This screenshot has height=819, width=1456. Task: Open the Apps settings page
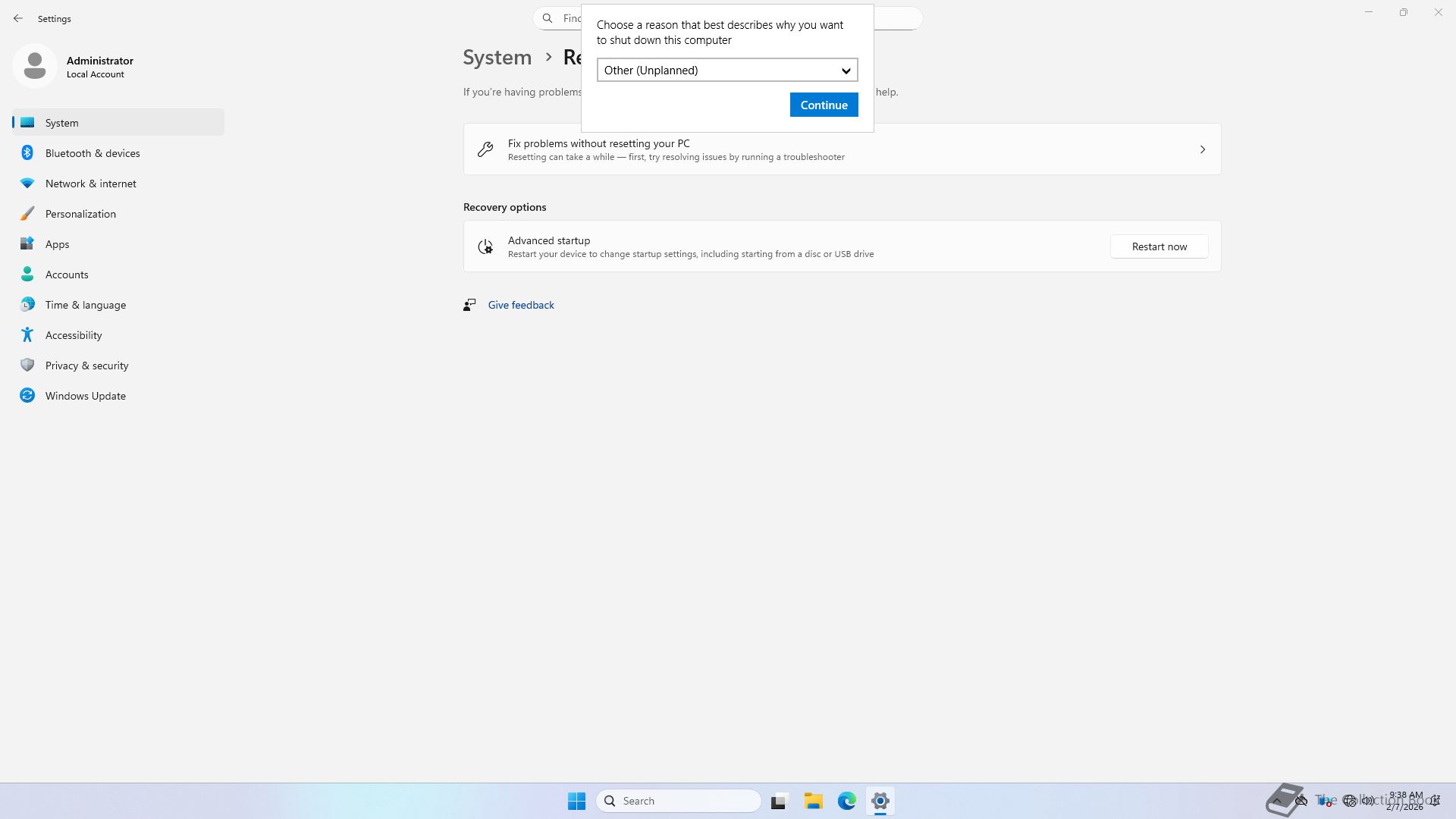click(57, 244)
